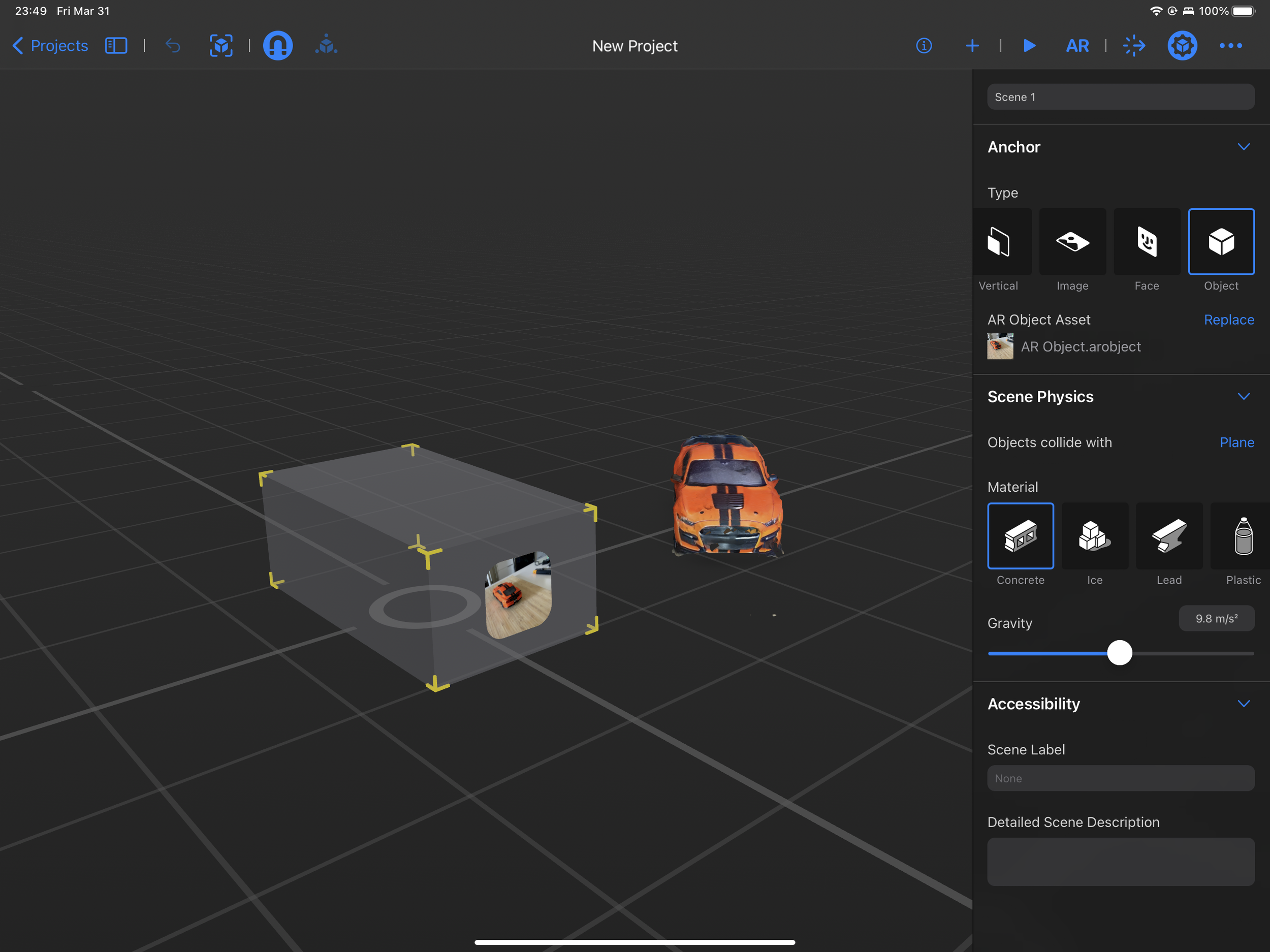Toggle the properties panel cube button

click(1182, 45)
